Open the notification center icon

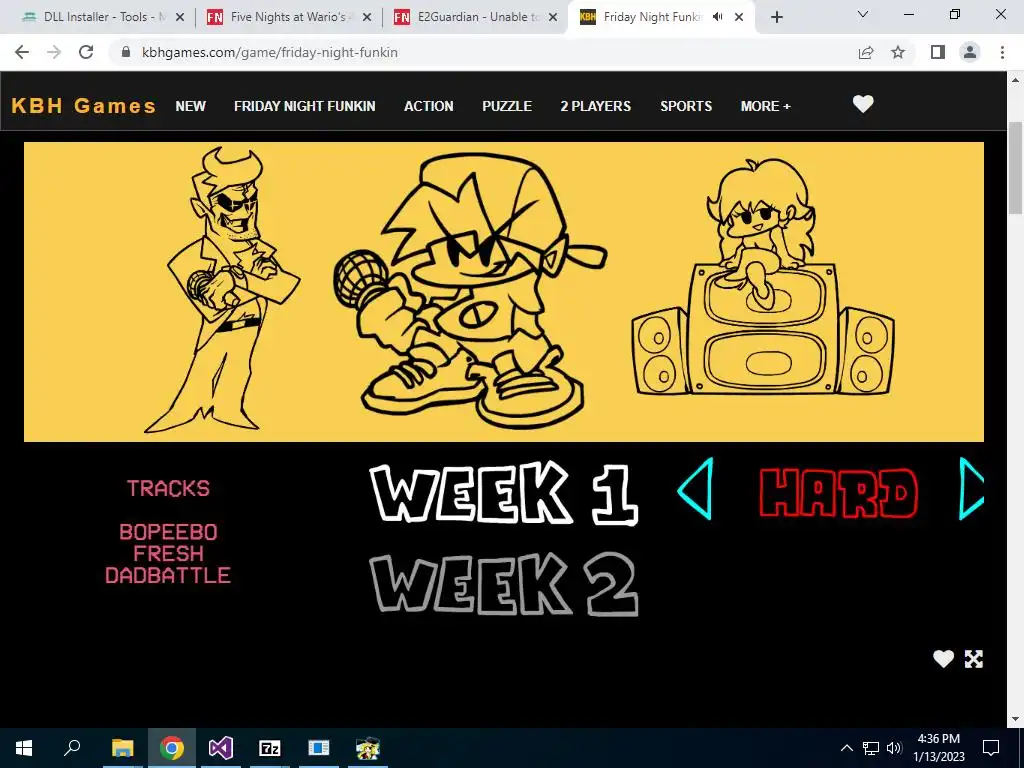991,748
